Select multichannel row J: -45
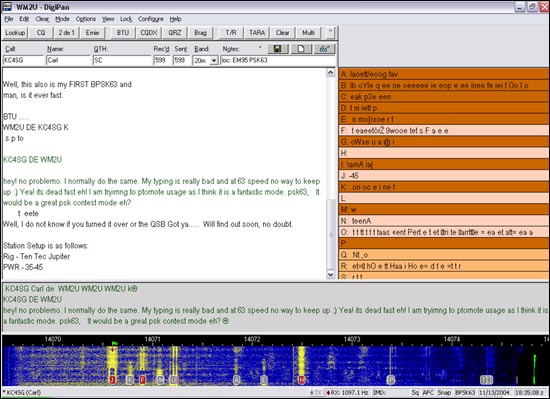The image size is (550, 399). (x=444, y=176)
